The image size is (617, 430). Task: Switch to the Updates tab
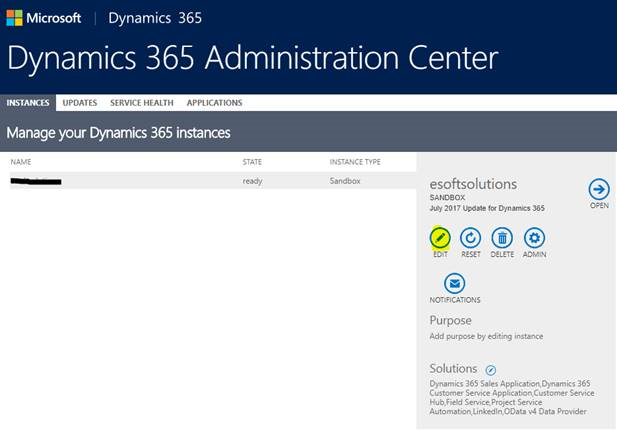[x=80, y=103]
